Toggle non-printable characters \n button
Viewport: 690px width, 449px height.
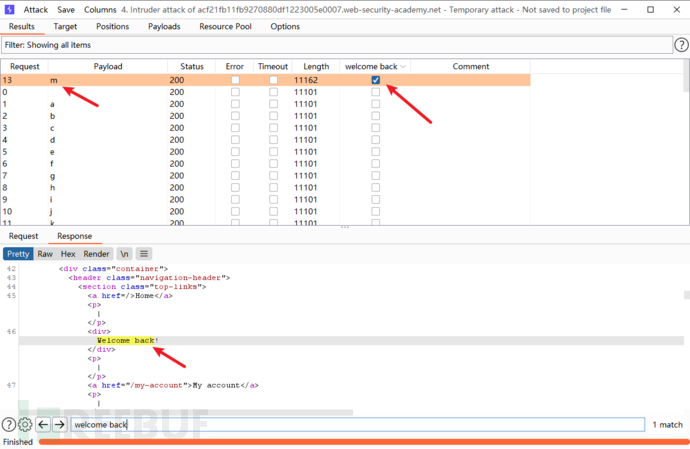coord(125,254)
